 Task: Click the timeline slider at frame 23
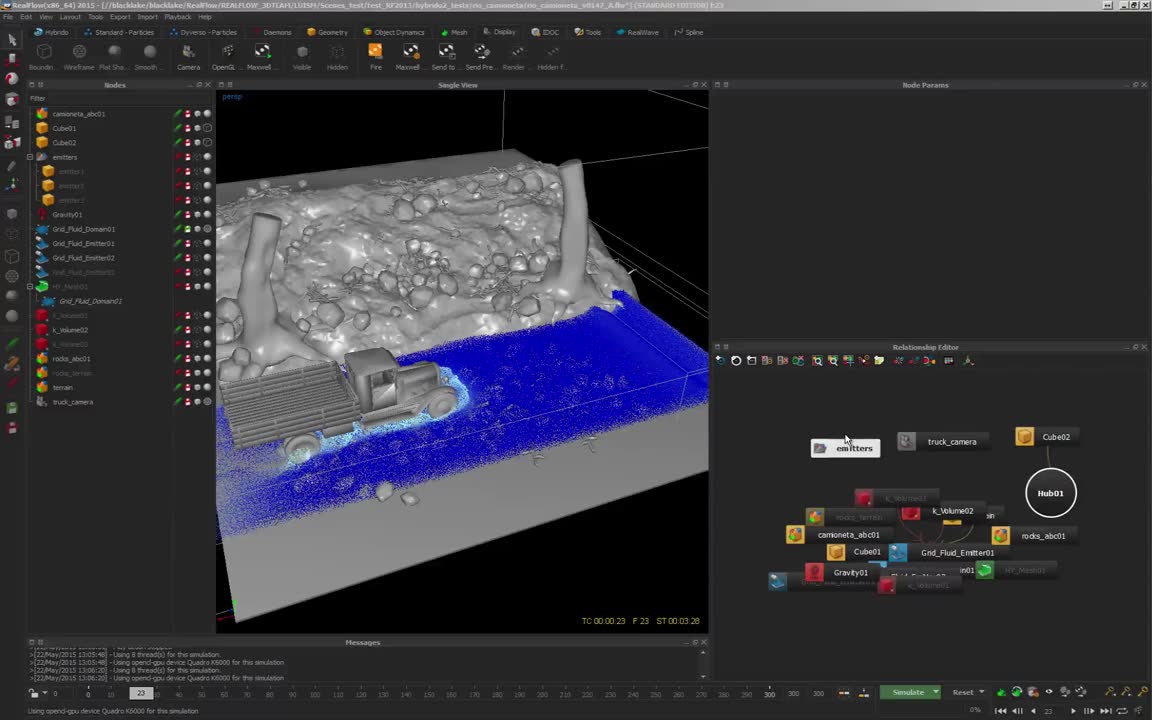coord(140,693)
